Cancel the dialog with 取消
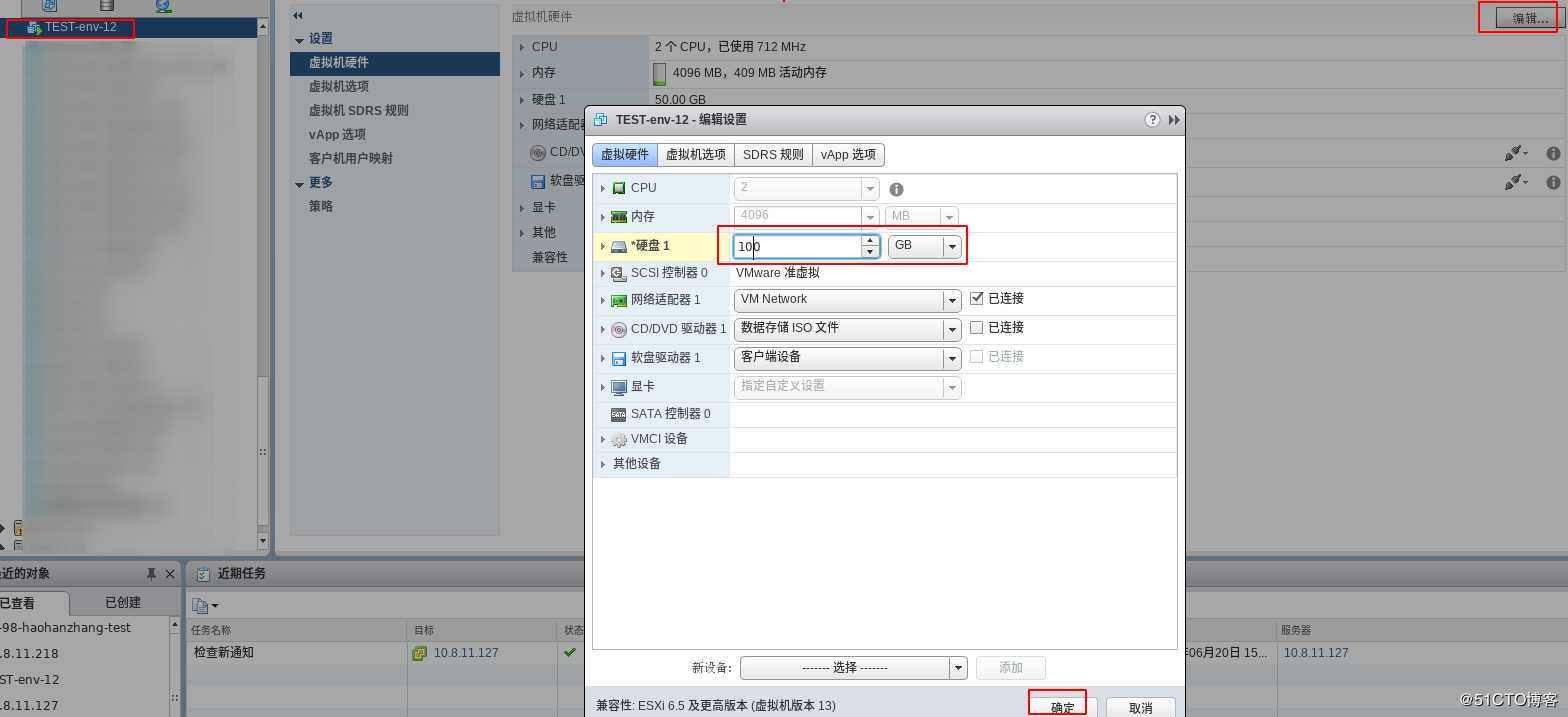The height and width of the screenshot is (717, 1568). pyautogui.click(x=1140, y=707)
